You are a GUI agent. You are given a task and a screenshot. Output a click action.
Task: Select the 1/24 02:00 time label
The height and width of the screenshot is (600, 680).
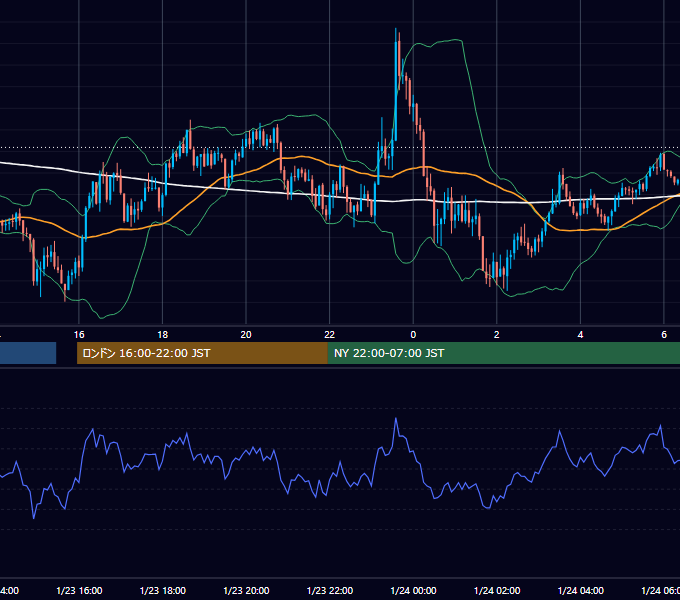pyautogui.click(x=497, y=590)
